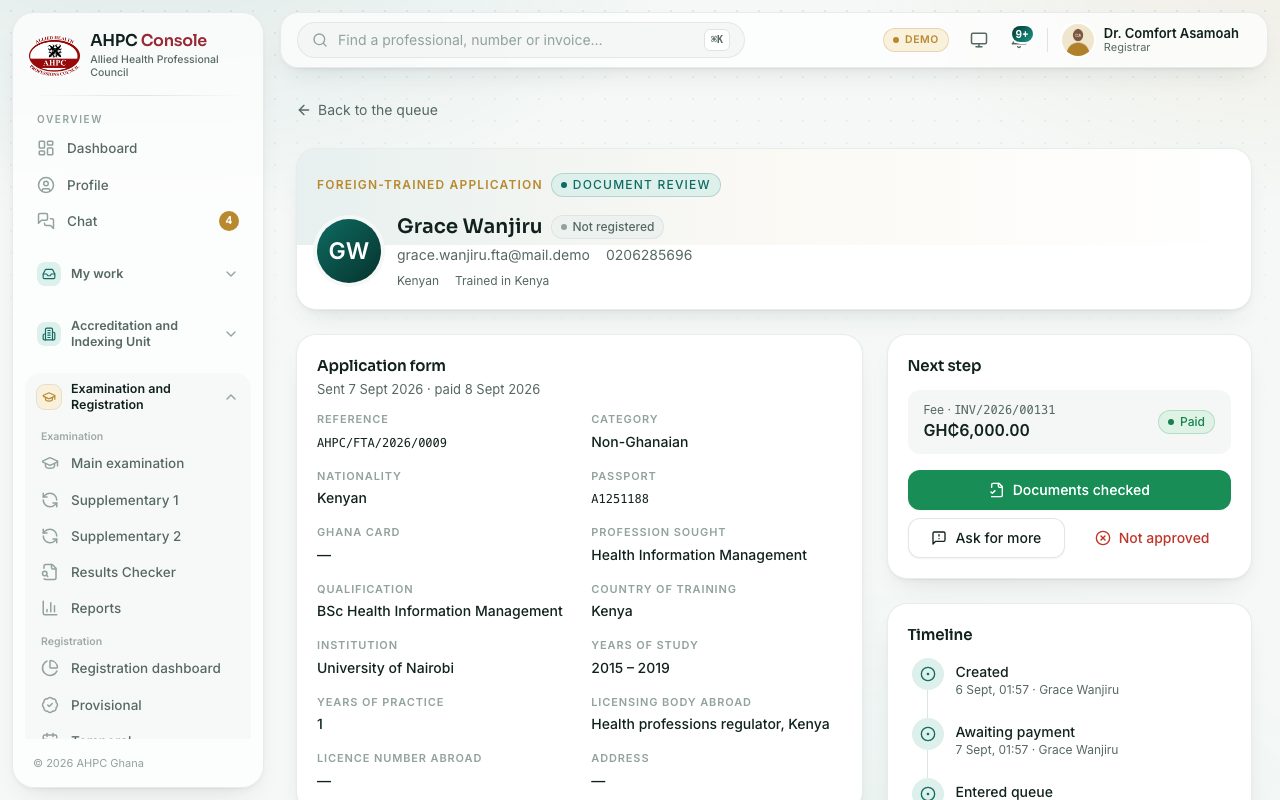Click the licensing body Health professions regulator, Kenya

[710, 724]
